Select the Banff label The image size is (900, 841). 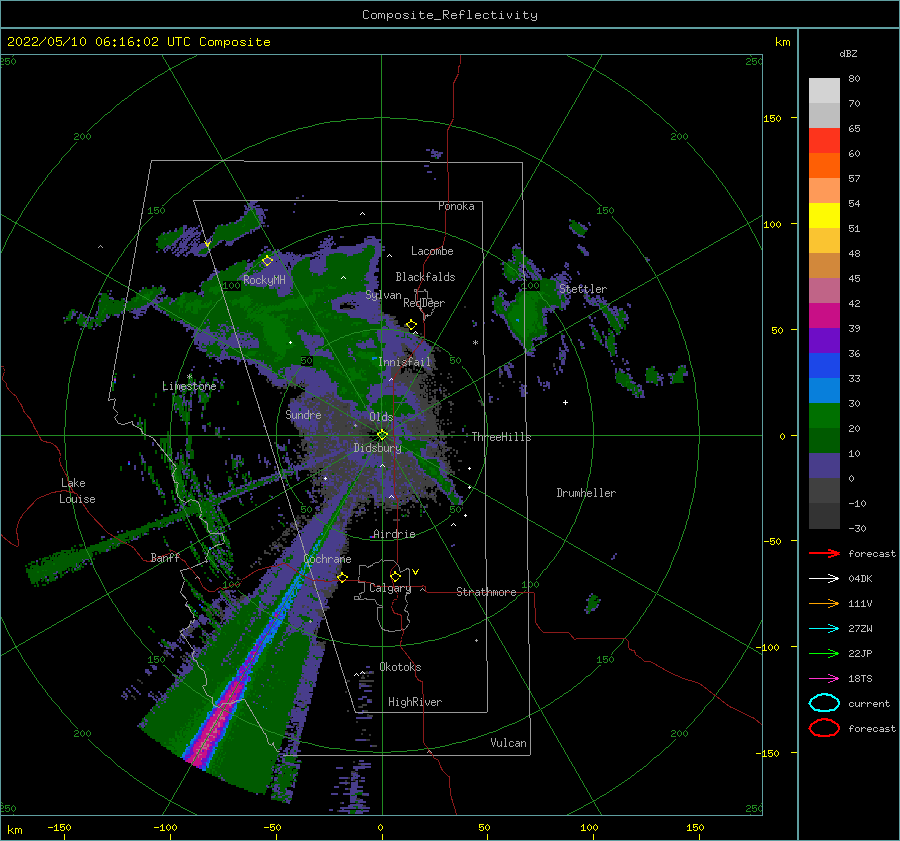coord(165,557)
